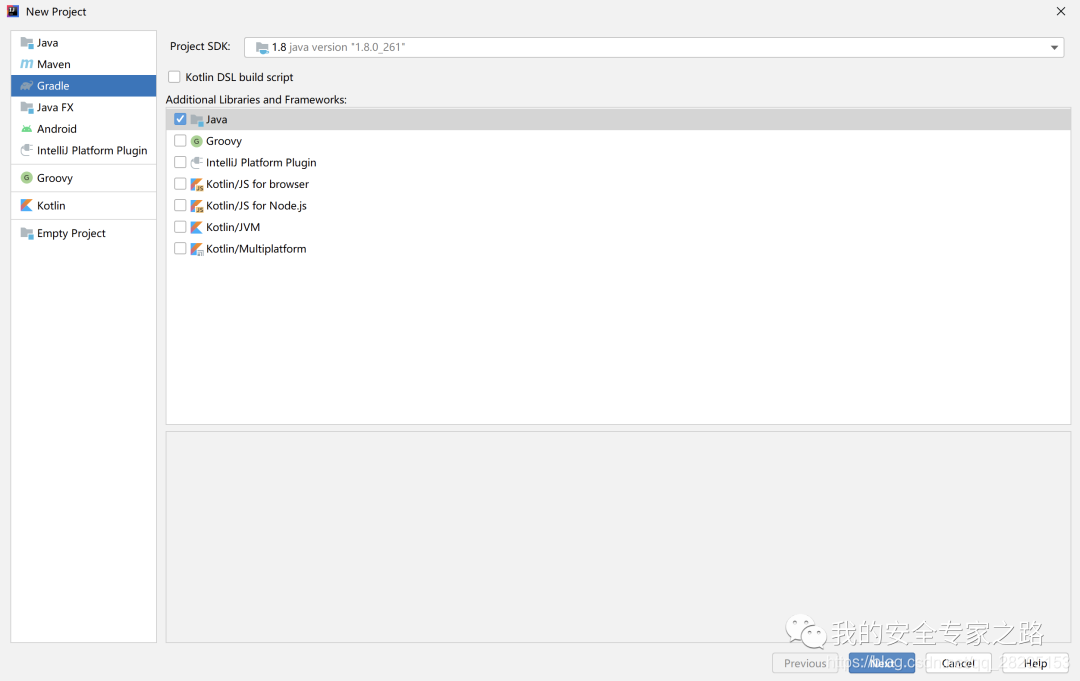
Task: Click the Android robot icon
Action: (x=27, y=129)
